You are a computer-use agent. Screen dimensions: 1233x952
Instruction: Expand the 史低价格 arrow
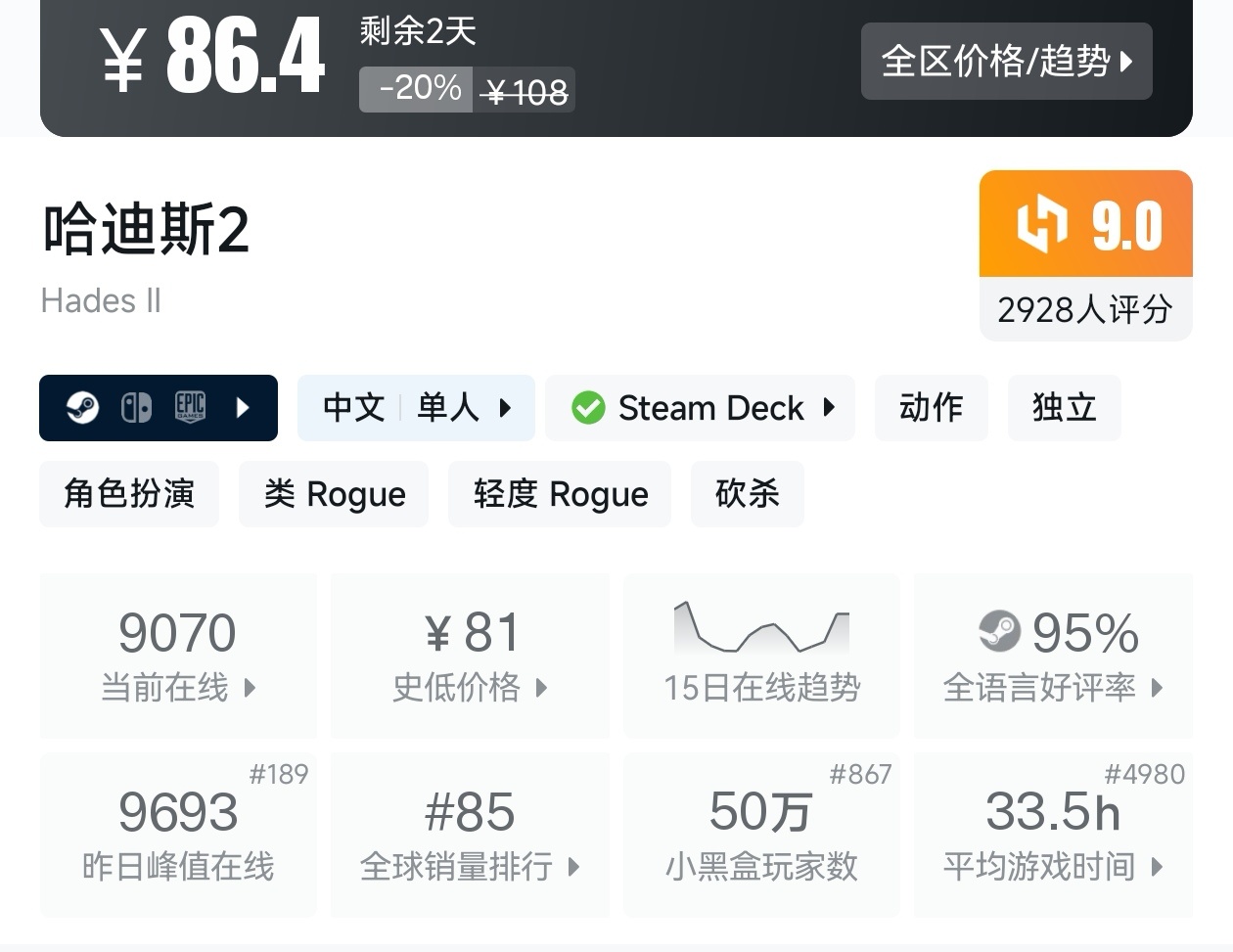tap(541, 688)
